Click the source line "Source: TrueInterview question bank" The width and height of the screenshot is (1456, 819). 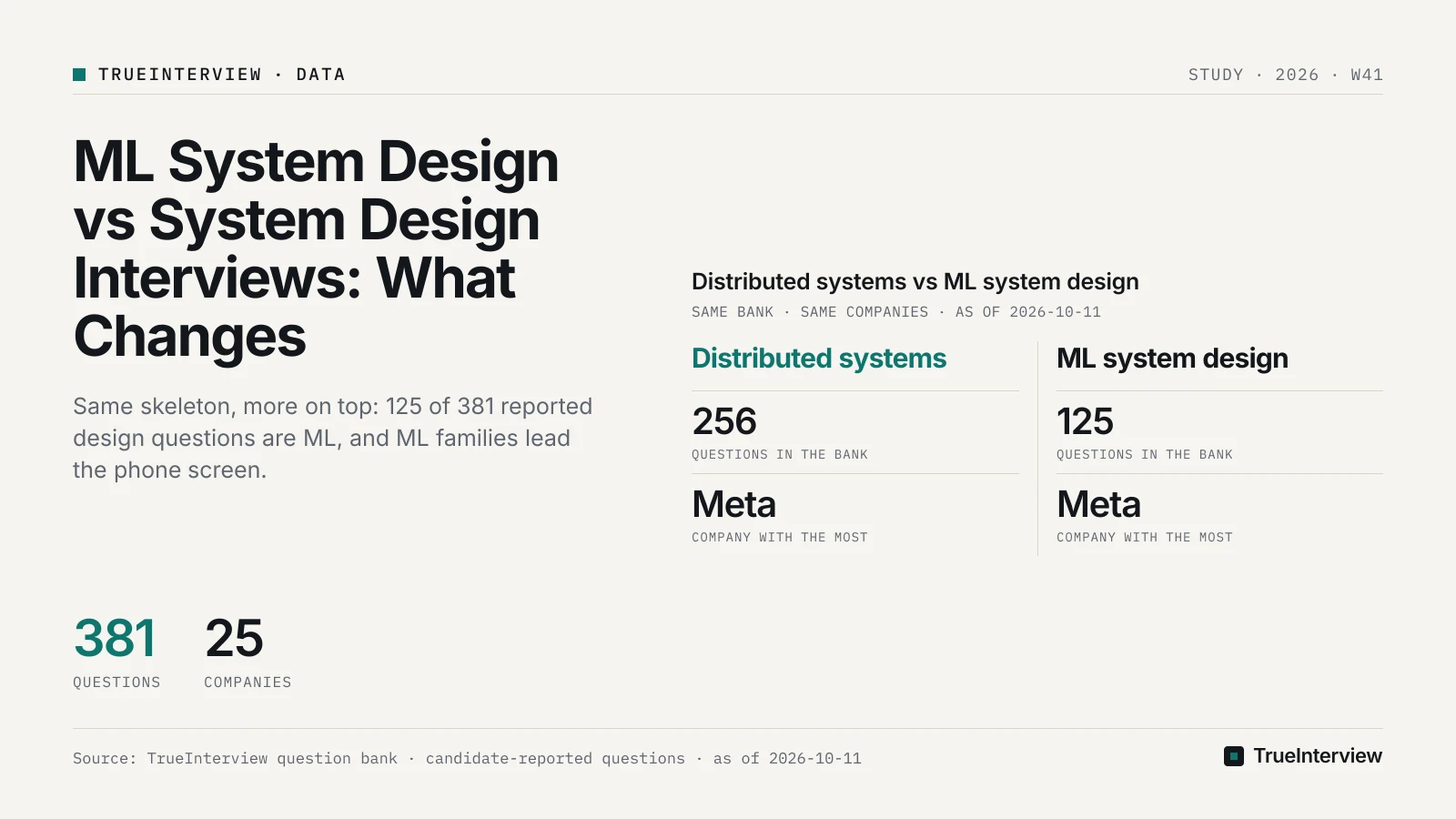tap(467, 759)
